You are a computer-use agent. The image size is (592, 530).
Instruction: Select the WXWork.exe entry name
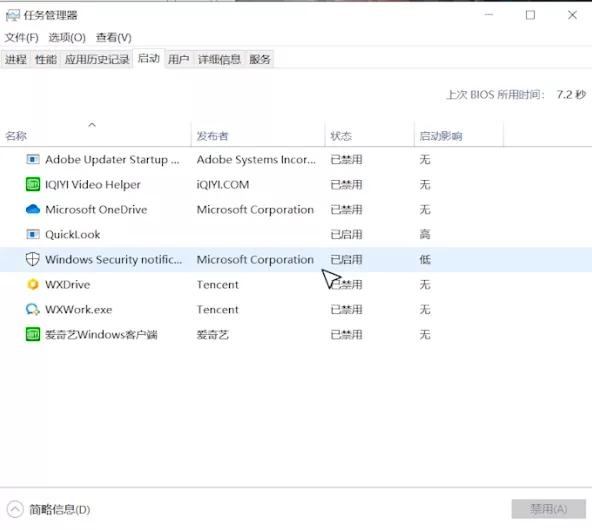[79, 310]
